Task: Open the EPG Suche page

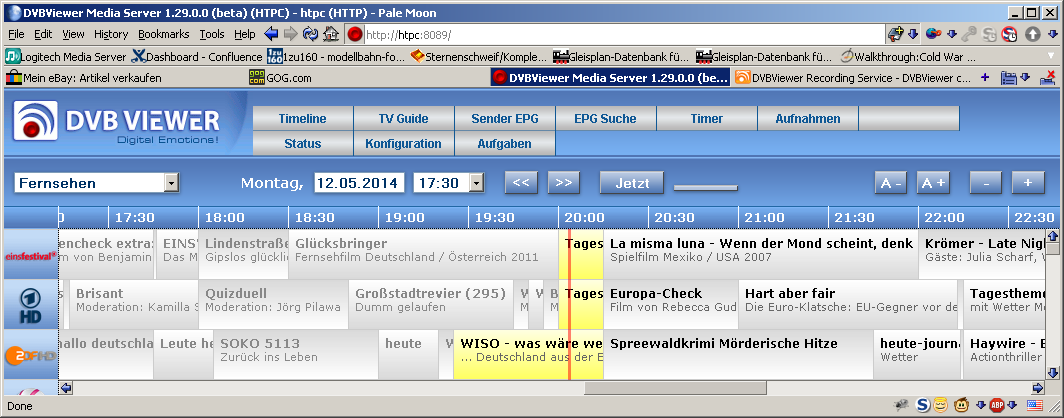Action: point(605,119)
